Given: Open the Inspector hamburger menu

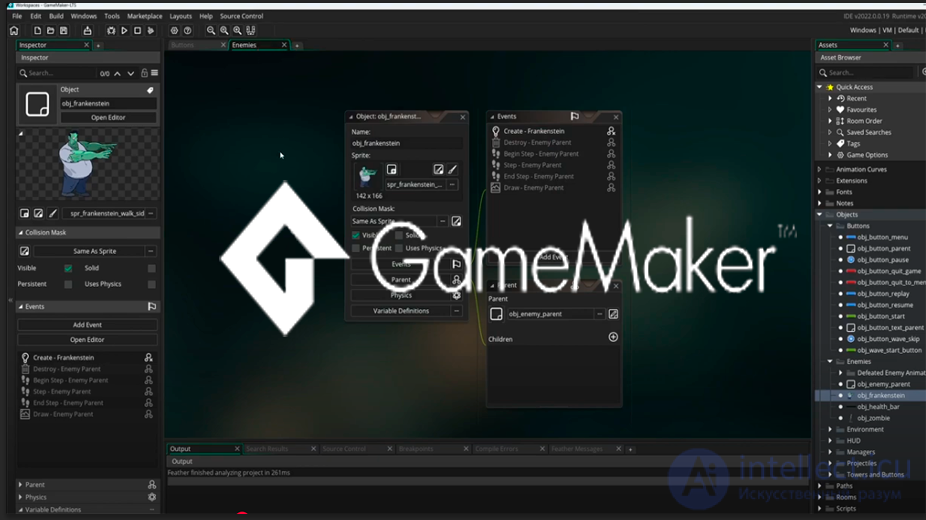Looking at the screenshot, I should pos(155,73).
